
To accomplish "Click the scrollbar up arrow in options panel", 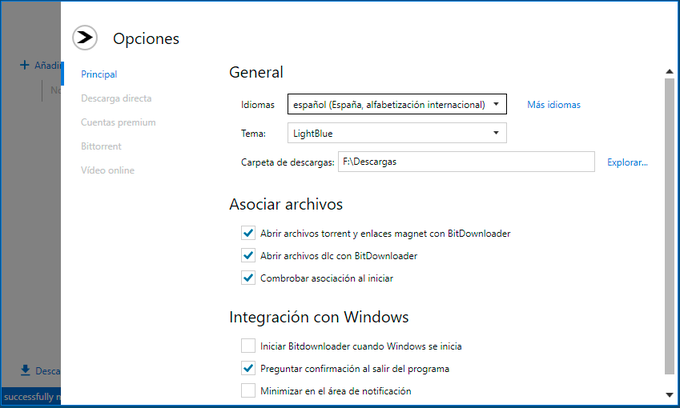I will pyautogui.click(x=670, y=71).
